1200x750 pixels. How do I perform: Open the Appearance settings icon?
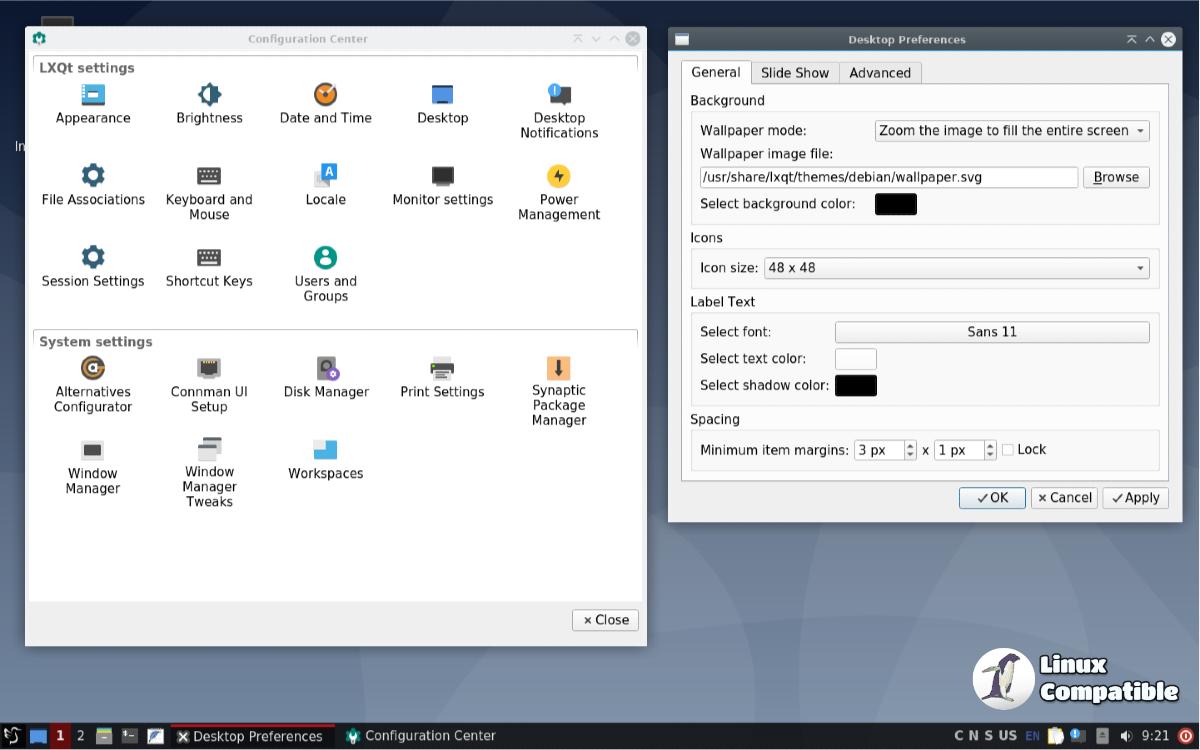click(93, 95)
